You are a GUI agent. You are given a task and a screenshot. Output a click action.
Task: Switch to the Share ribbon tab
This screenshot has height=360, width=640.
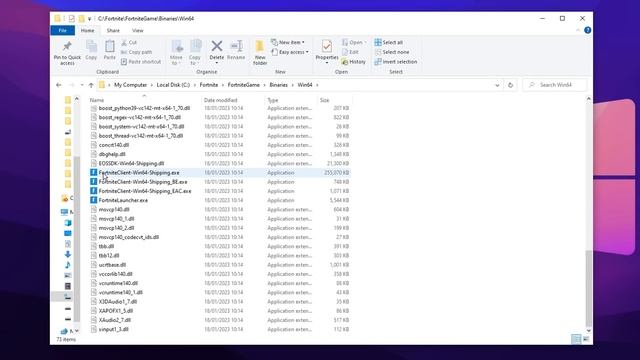tap(113, 30)
